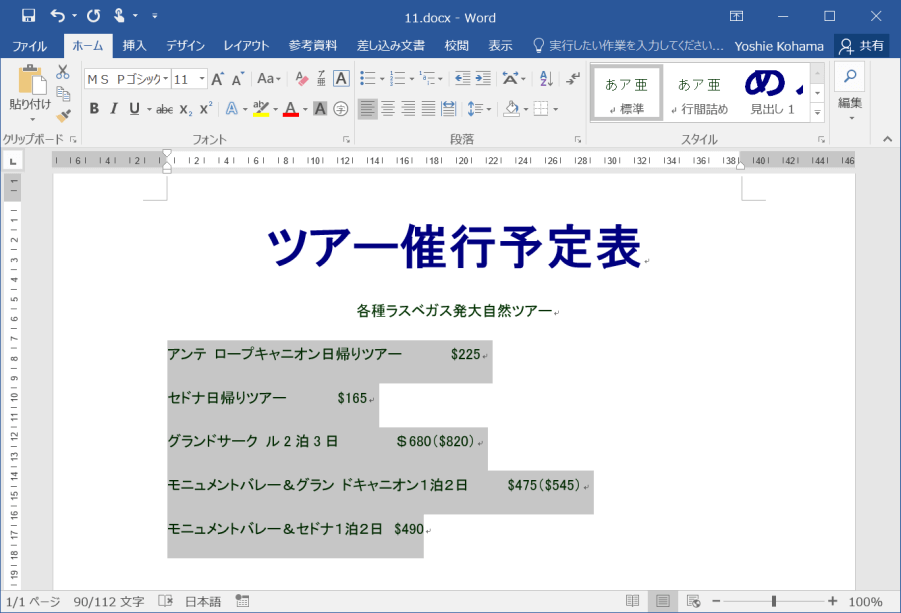The height and width of the screenshot is (613, 901).
Task: Toggle subscript formatting
Action: tap(186, 109)
